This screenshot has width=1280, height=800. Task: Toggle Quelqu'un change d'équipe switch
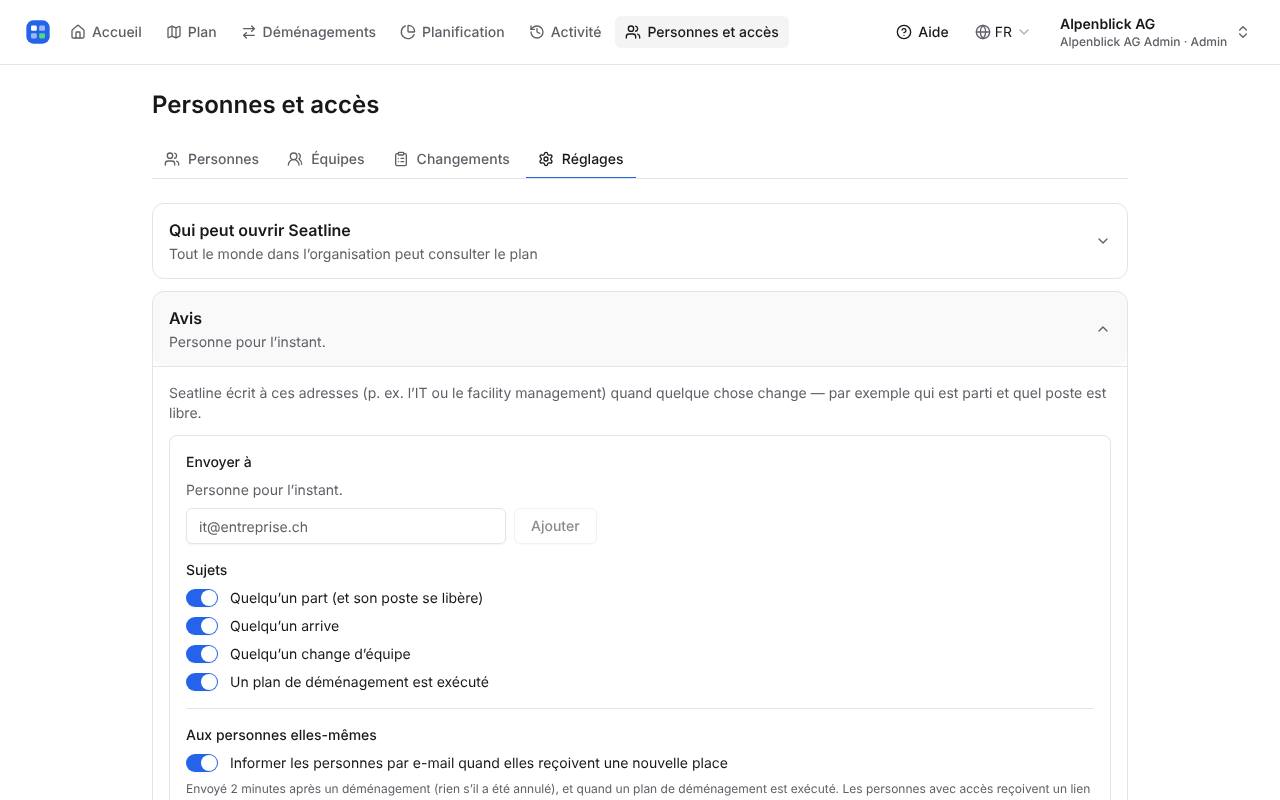(x=202, y=654)
